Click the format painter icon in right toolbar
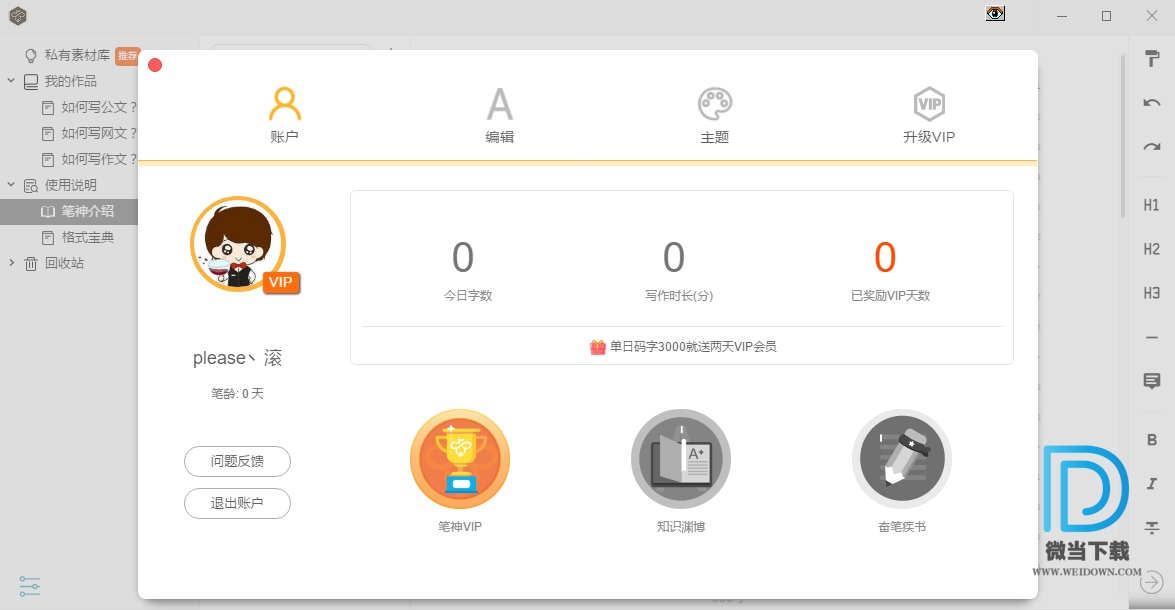Image resolution: width=1175 pixels, height=610 pixels. coord(1152,59)
